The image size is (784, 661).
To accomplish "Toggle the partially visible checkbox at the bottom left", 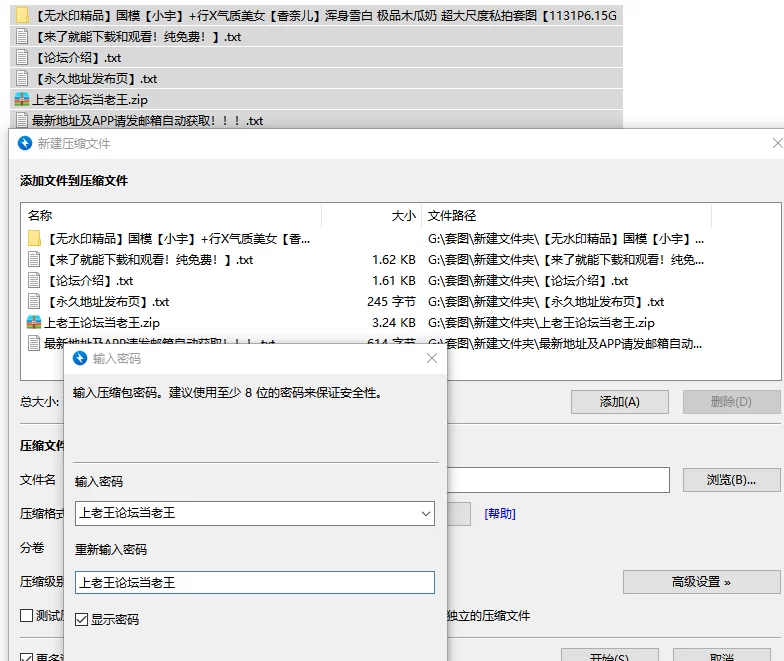I will [27, 657].
